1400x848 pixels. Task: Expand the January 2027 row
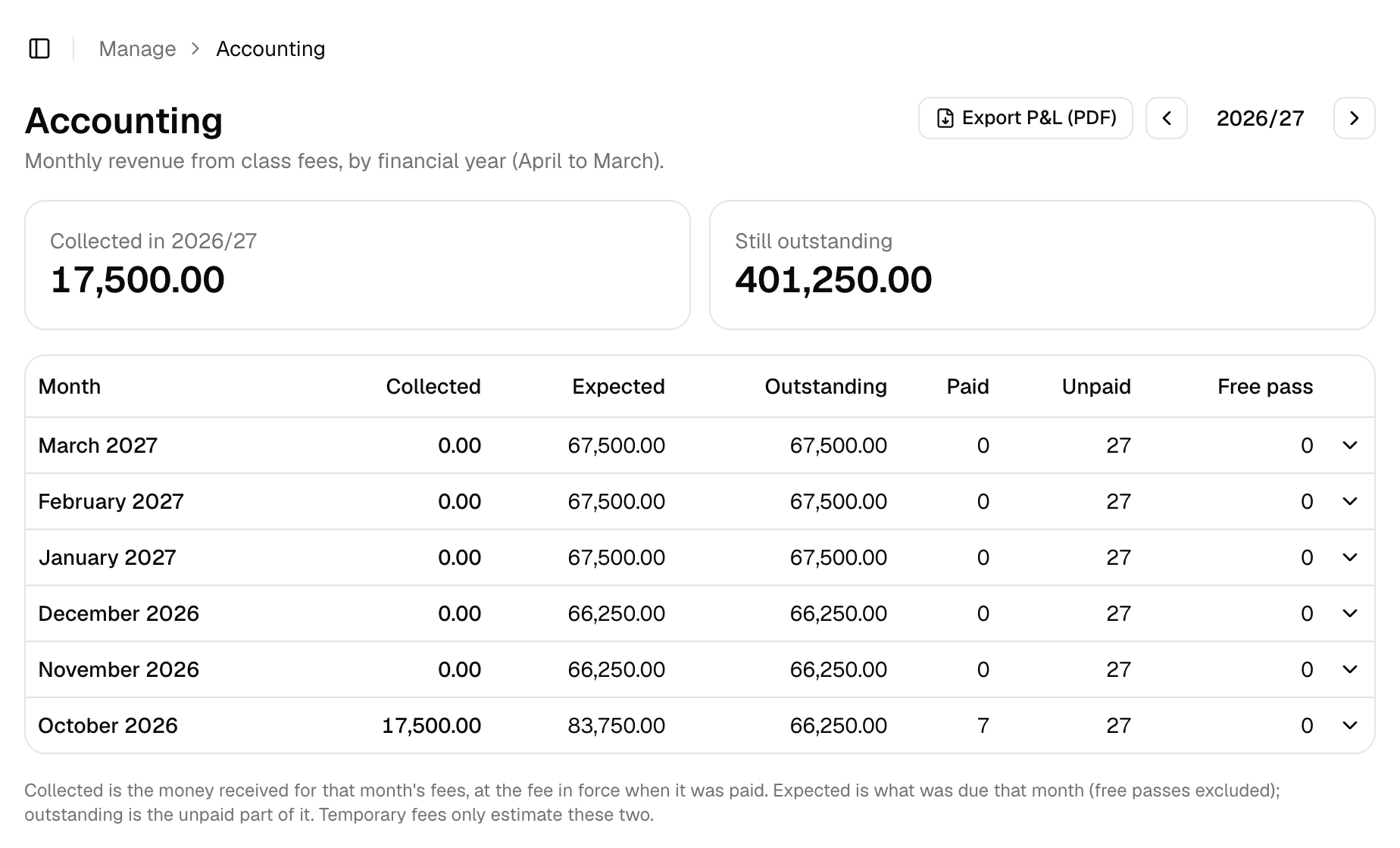point(1350,557)
